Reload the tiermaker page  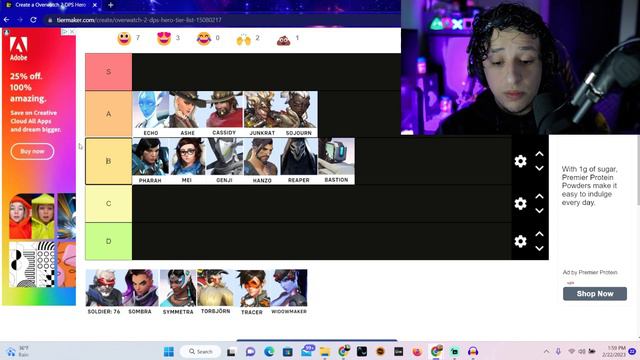click(33, 20)
